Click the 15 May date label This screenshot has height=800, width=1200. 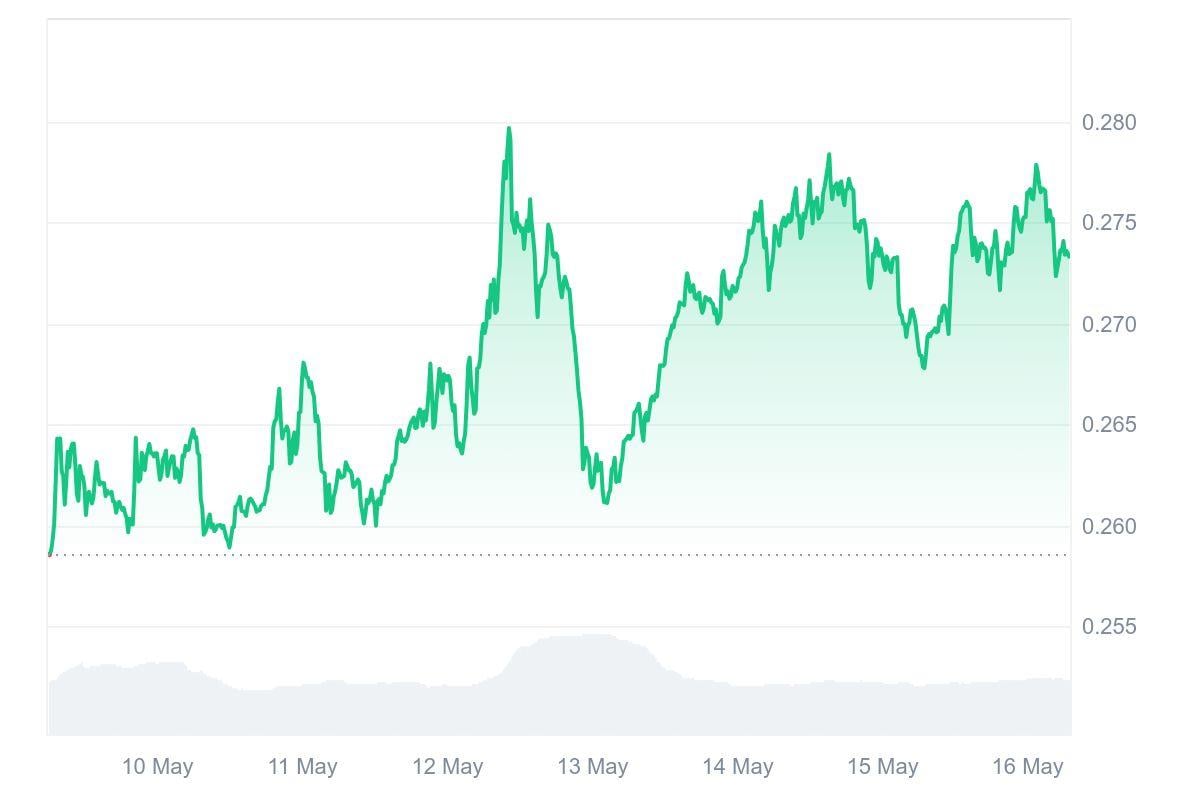882,767
